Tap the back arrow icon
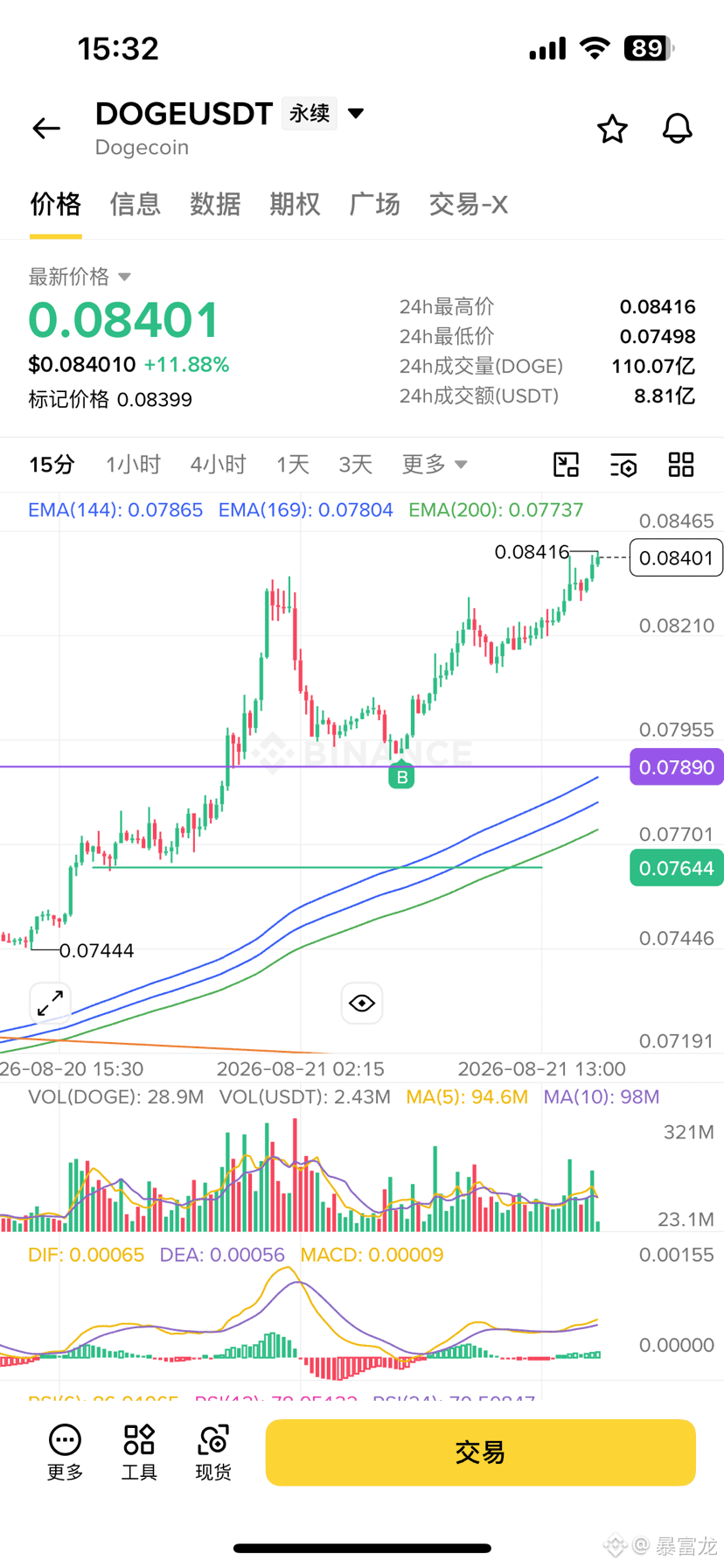 point(46,129)
